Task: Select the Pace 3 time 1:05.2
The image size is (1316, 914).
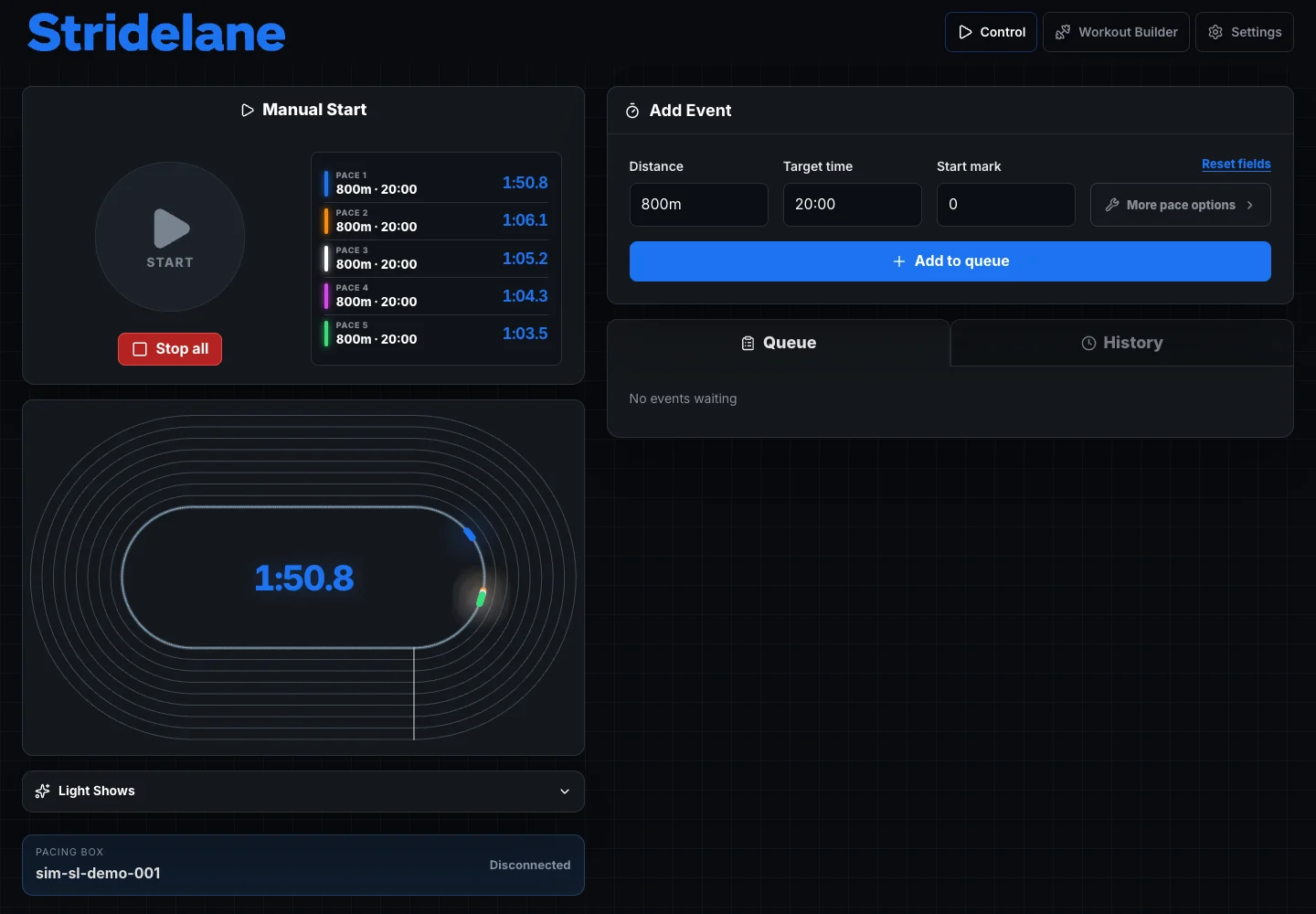Action: (x=525, y=259)
